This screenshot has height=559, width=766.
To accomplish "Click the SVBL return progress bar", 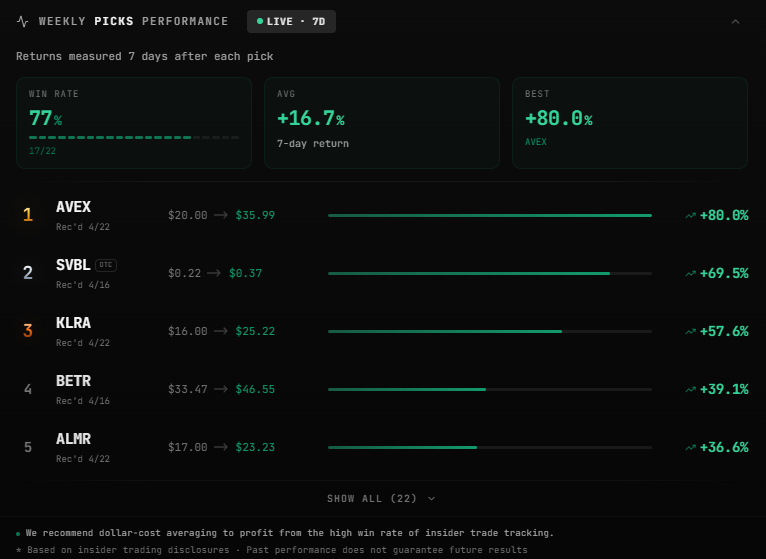I will tap(489, 273).
